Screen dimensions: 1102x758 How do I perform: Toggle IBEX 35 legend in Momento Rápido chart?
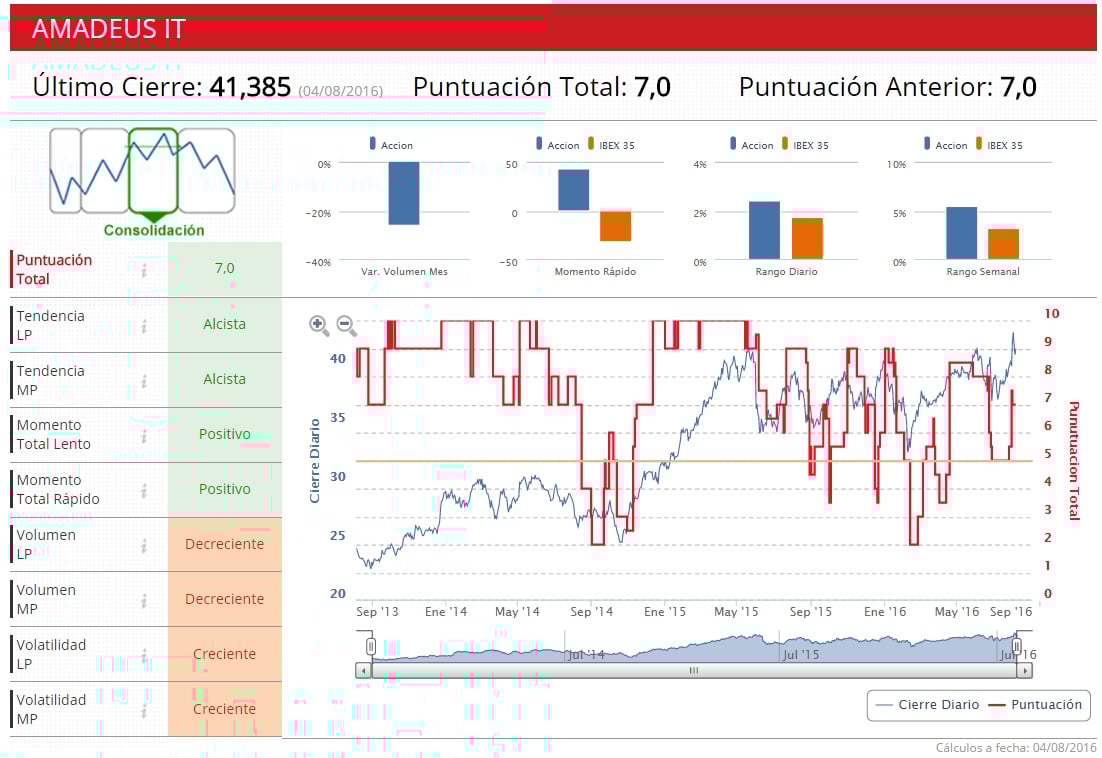click(611, 144)
